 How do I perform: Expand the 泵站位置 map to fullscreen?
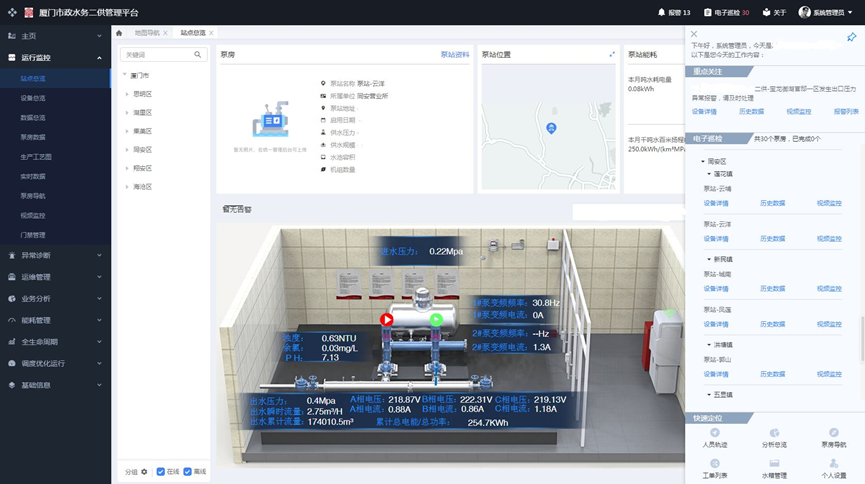coord(612,54)
